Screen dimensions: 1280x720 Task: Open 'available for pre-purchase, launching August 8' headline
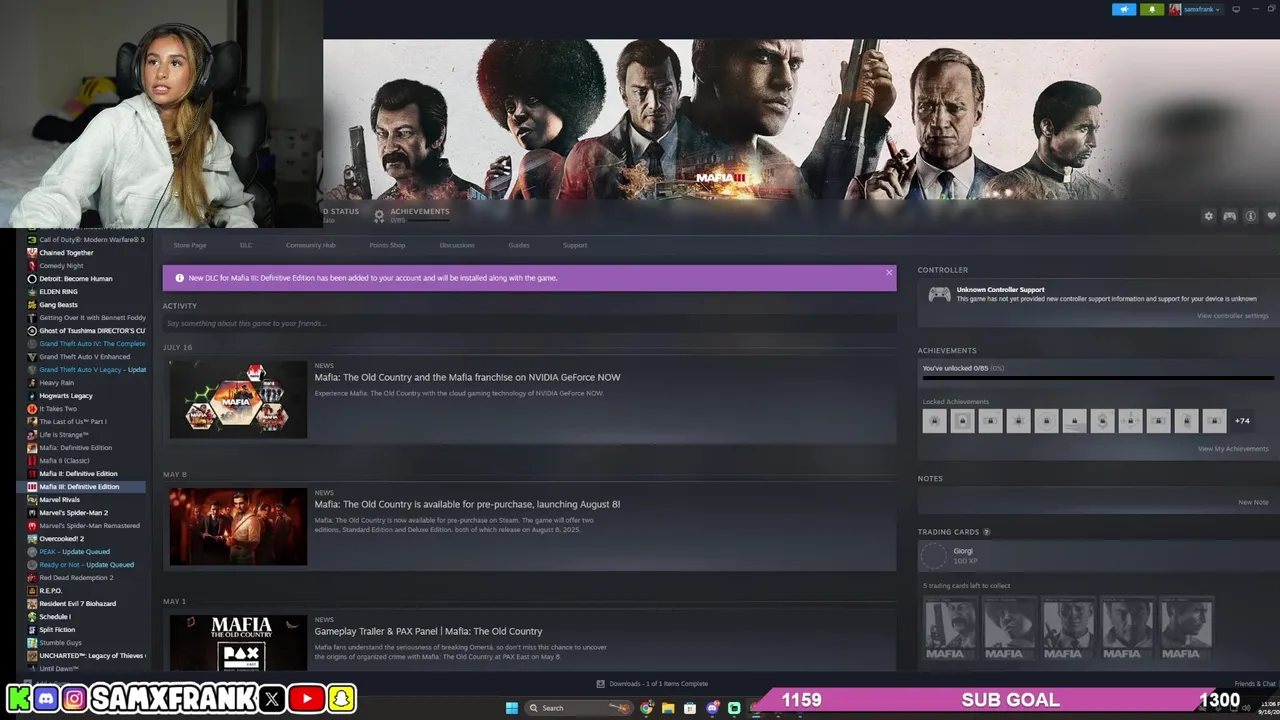click(x=467, y=504)
